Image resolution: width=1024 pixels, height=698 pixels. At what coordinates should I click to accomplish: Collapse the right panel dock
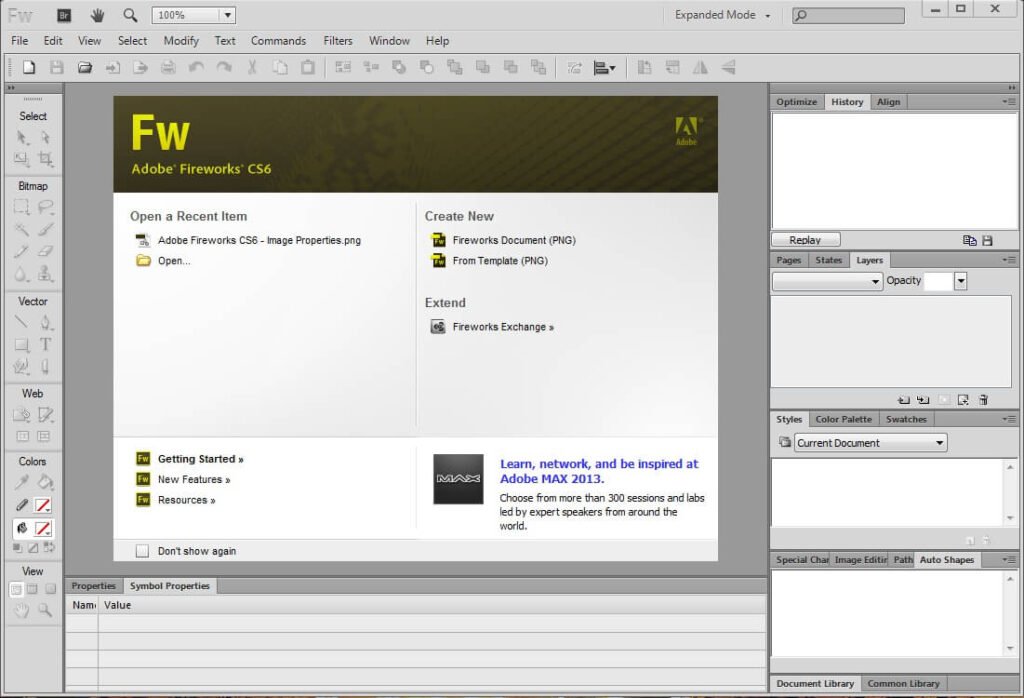pyautogui.click(x=1012, y=87)
